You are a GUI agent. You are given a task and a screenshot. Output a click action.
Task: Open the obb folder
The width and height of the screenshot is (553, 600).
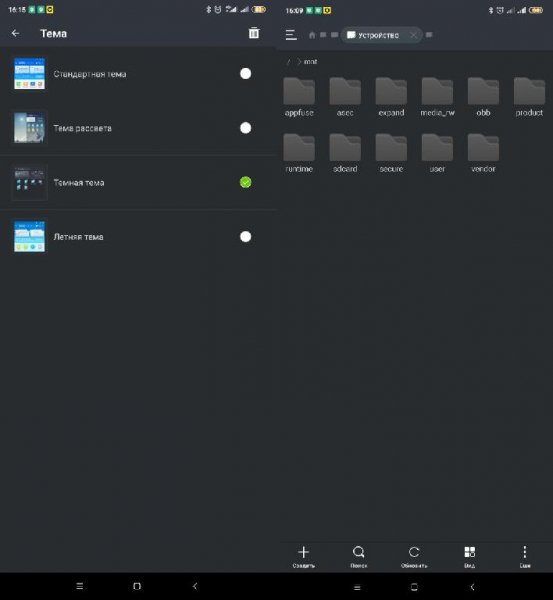(x=483, y=97)
